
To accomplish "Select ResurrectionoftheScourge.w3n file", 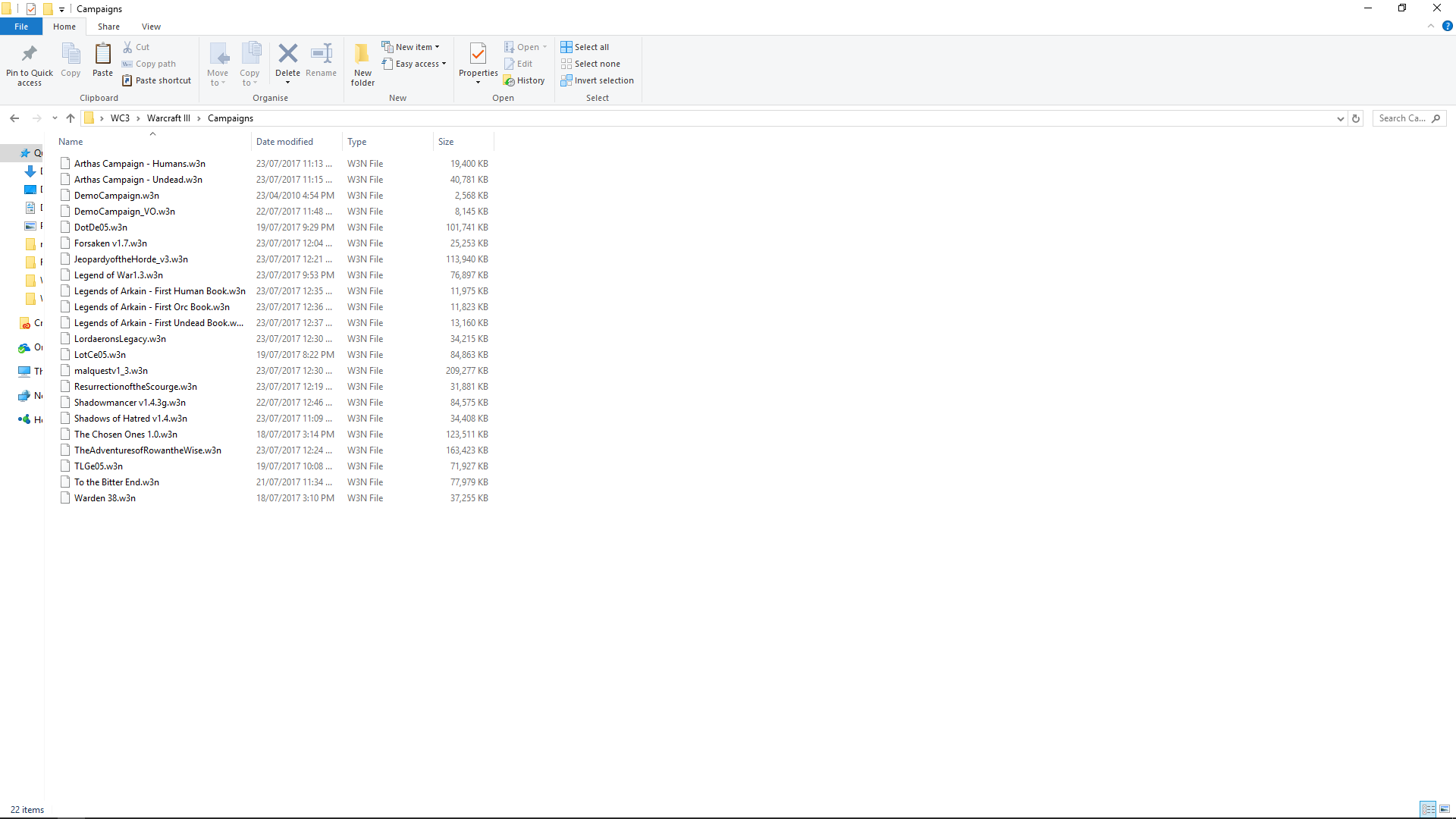I will pos(136,387).
